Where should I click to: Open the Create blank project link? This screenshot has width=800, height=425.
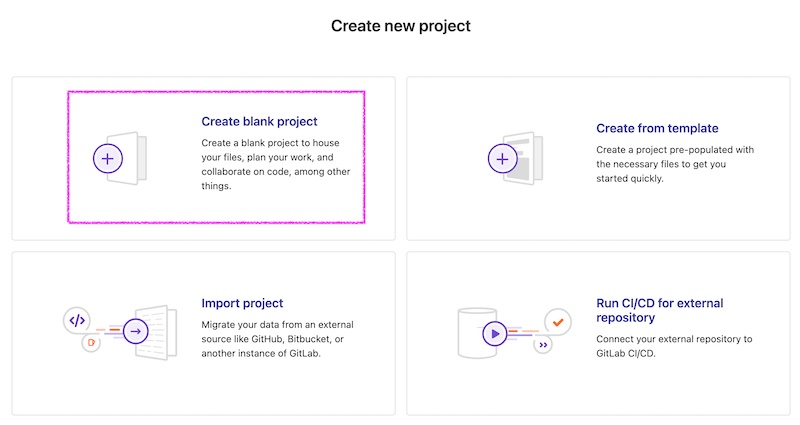pos(259,121)
